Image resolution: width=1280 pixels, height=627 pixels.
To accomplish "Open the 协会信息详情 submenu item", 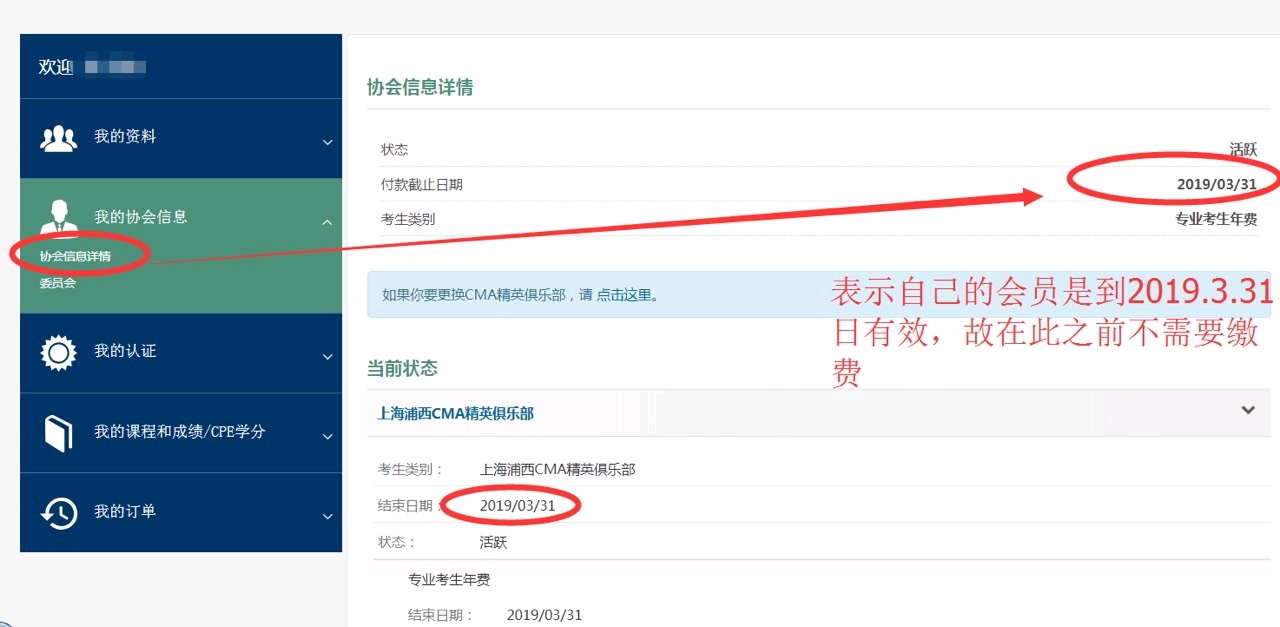I will 75,256.
